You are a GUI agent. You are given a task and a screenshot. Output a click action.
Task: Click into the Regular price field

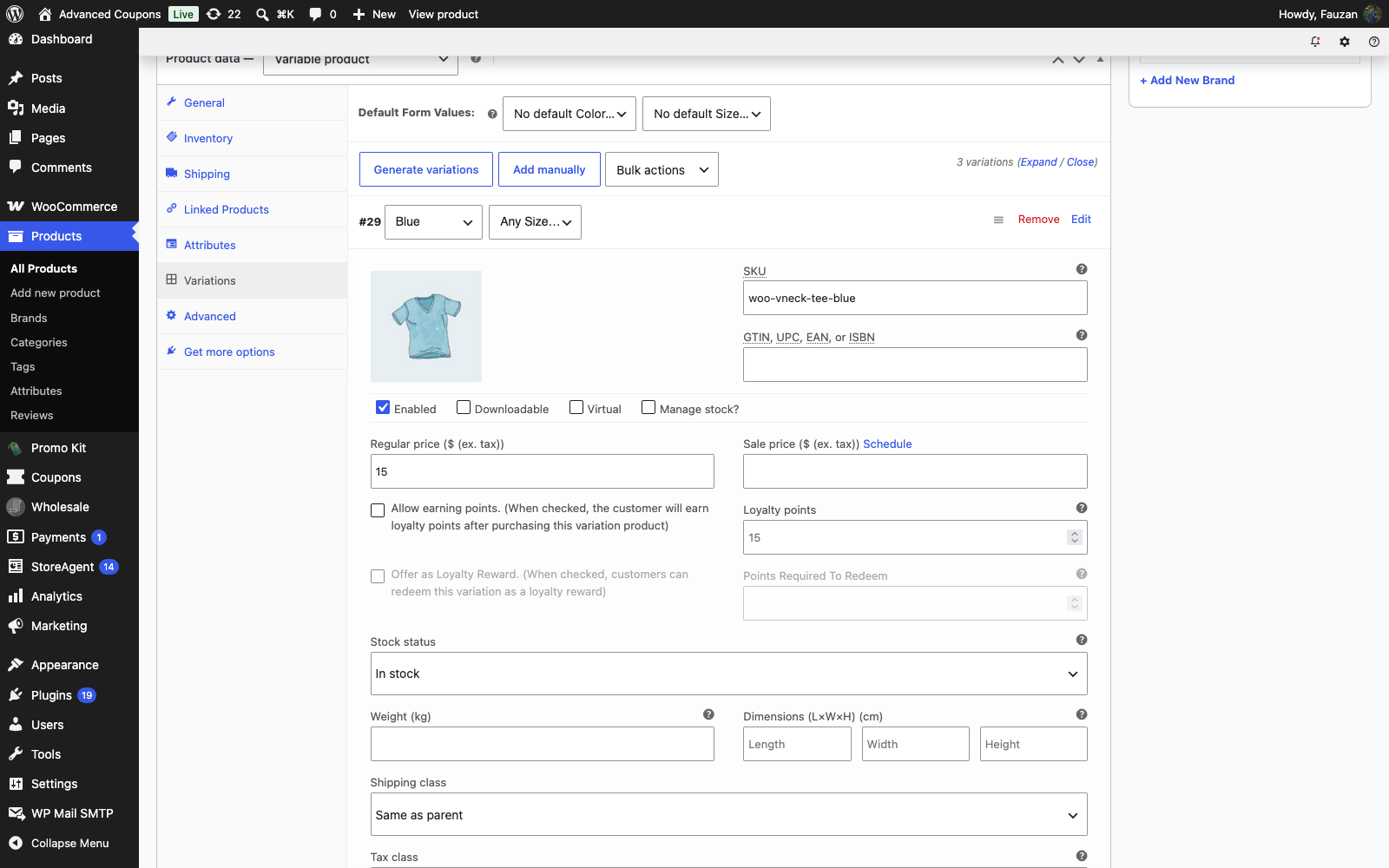[x=543, y=471]
